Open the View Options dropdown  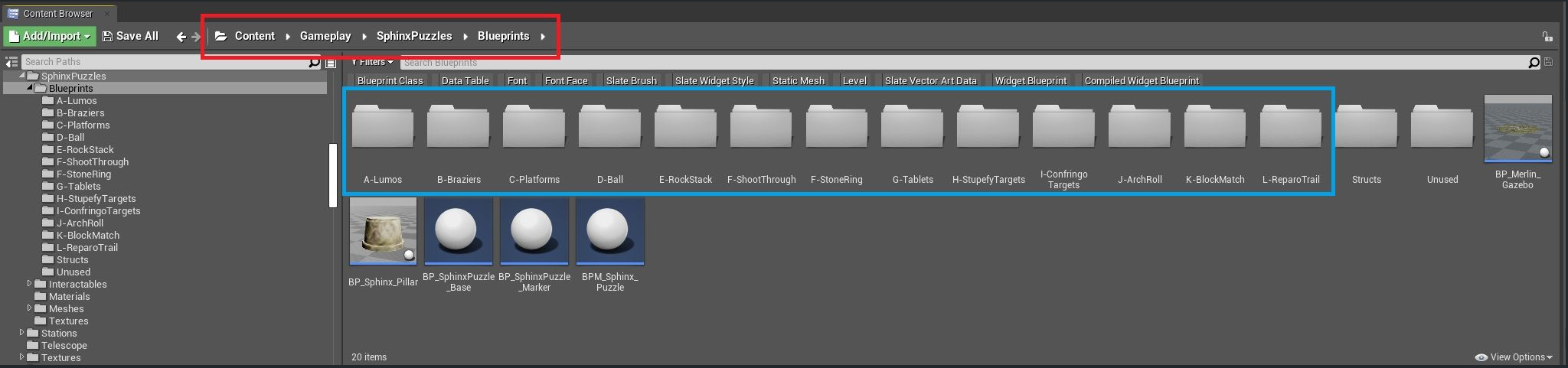(x=1514, y=357)
